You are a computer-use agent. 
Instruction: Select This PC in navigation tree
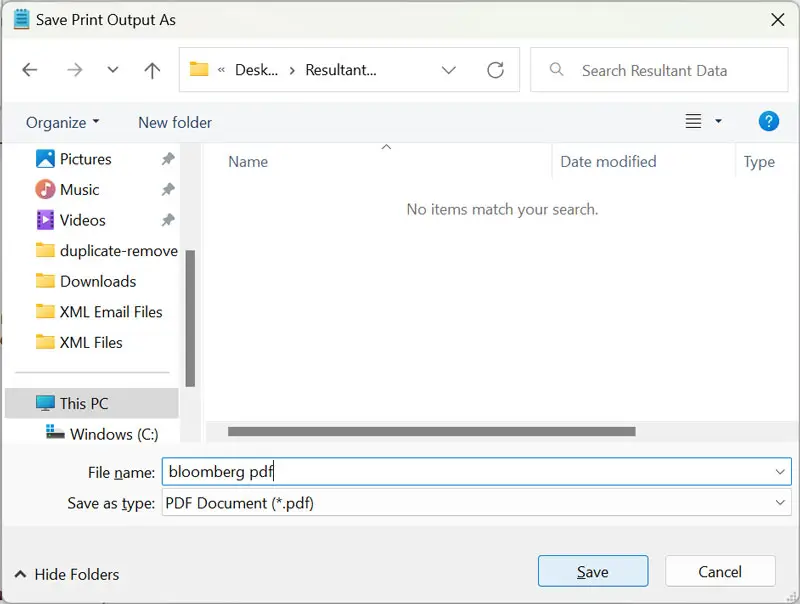84,403
